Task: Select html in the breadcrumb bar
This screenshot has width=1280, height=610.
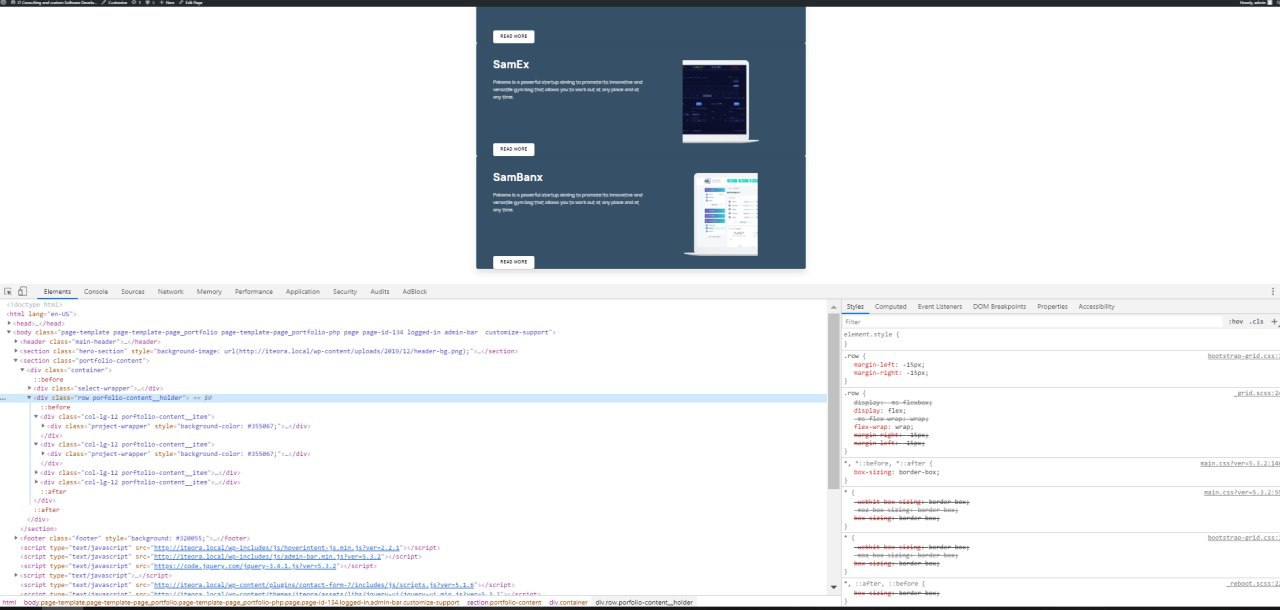Action: [9, 603]
